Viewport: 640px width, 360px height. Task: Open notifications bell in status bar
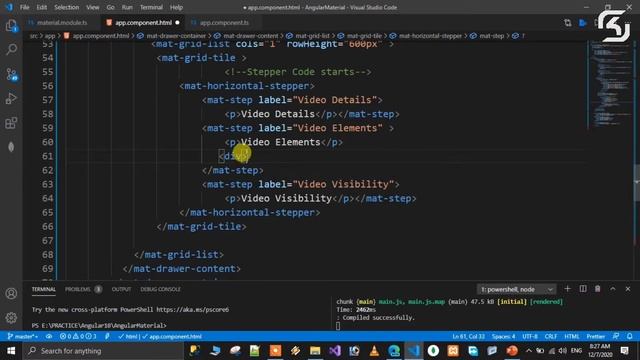pyautogui.click(x=630, y=337)
